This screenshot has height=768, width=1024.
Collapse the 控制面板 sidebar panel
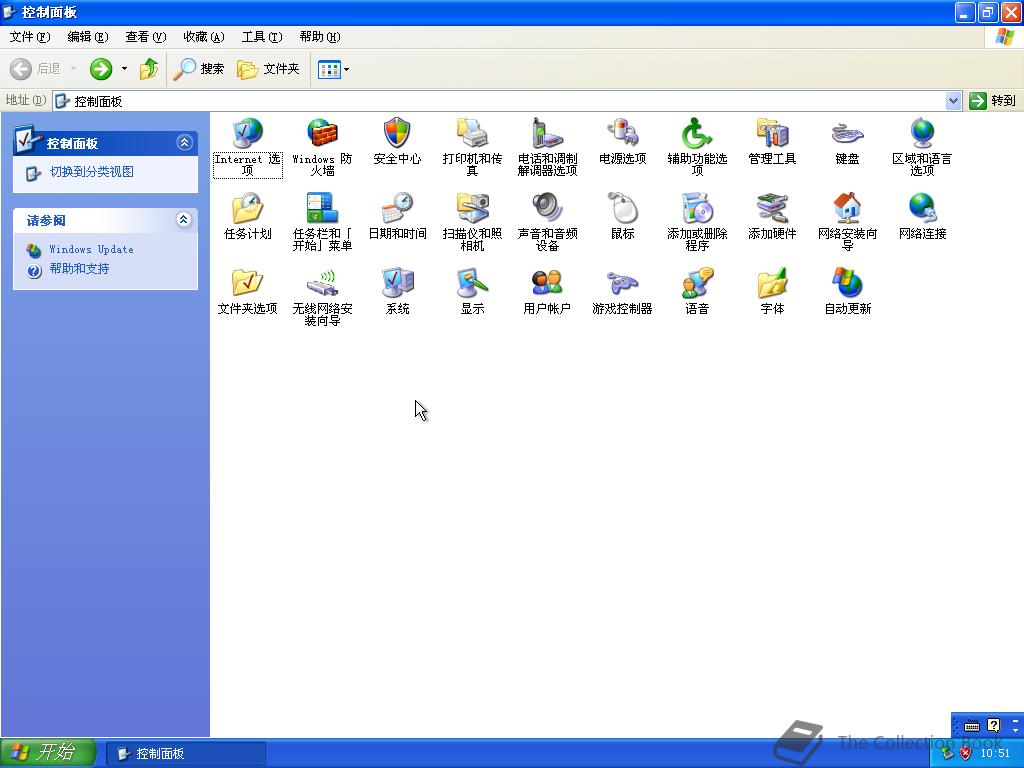coord(185,142)
